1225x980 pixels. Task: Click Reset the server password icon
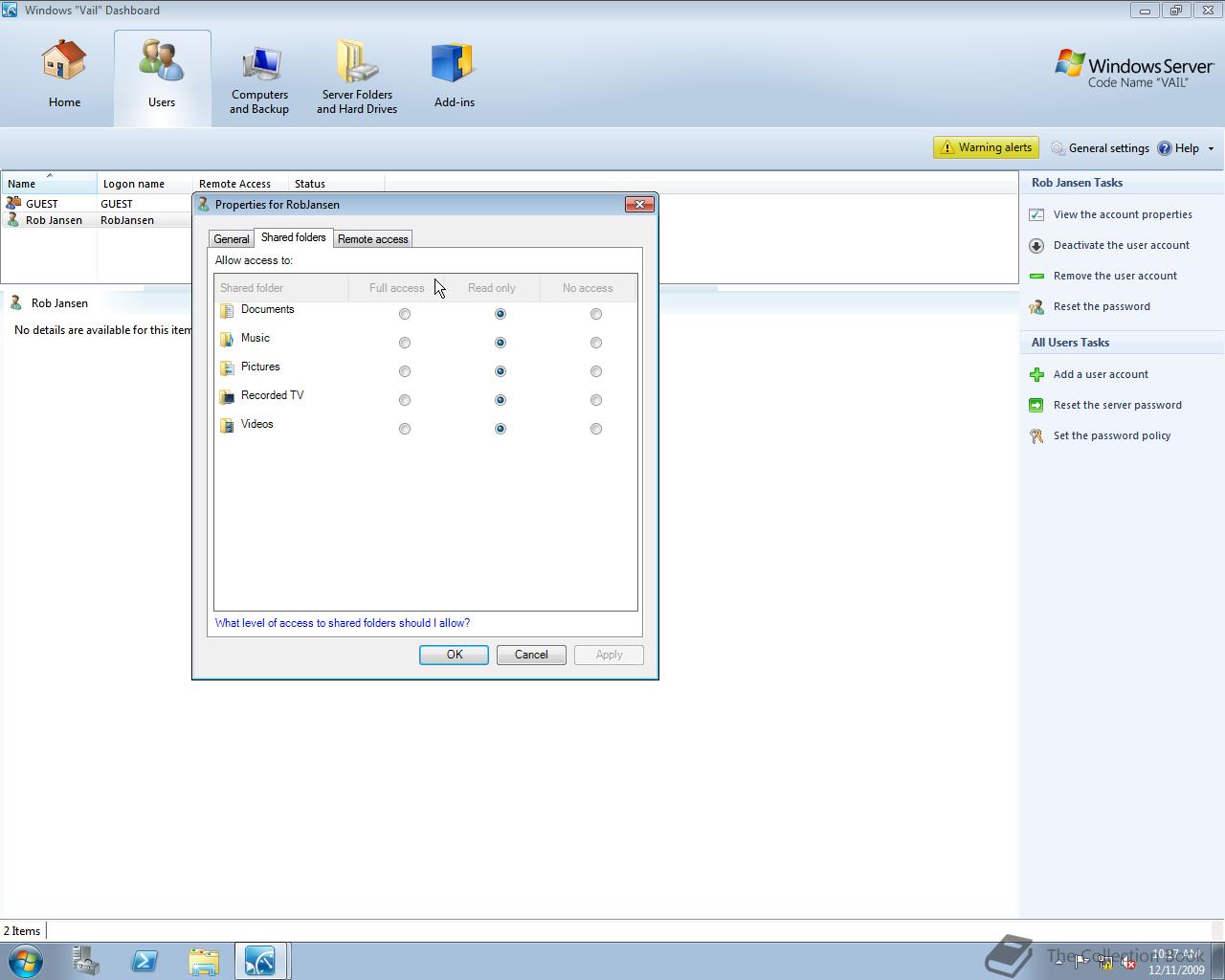click(1036, 405)
